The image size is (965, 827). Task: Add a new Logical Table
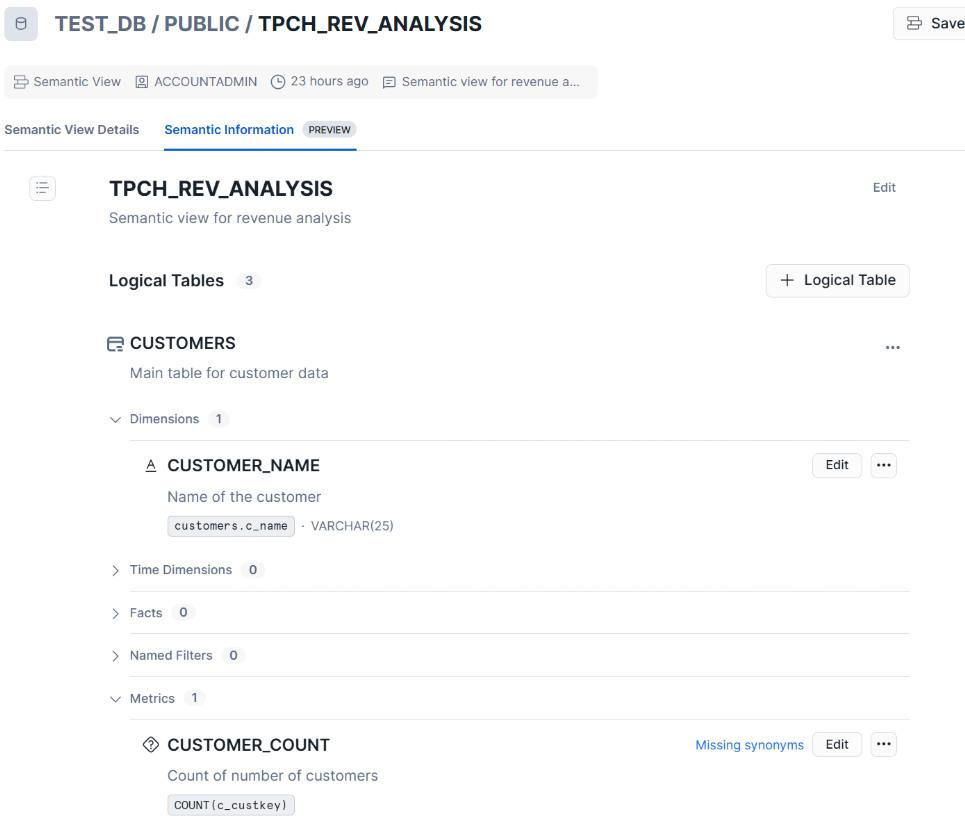tap(838, 281)
